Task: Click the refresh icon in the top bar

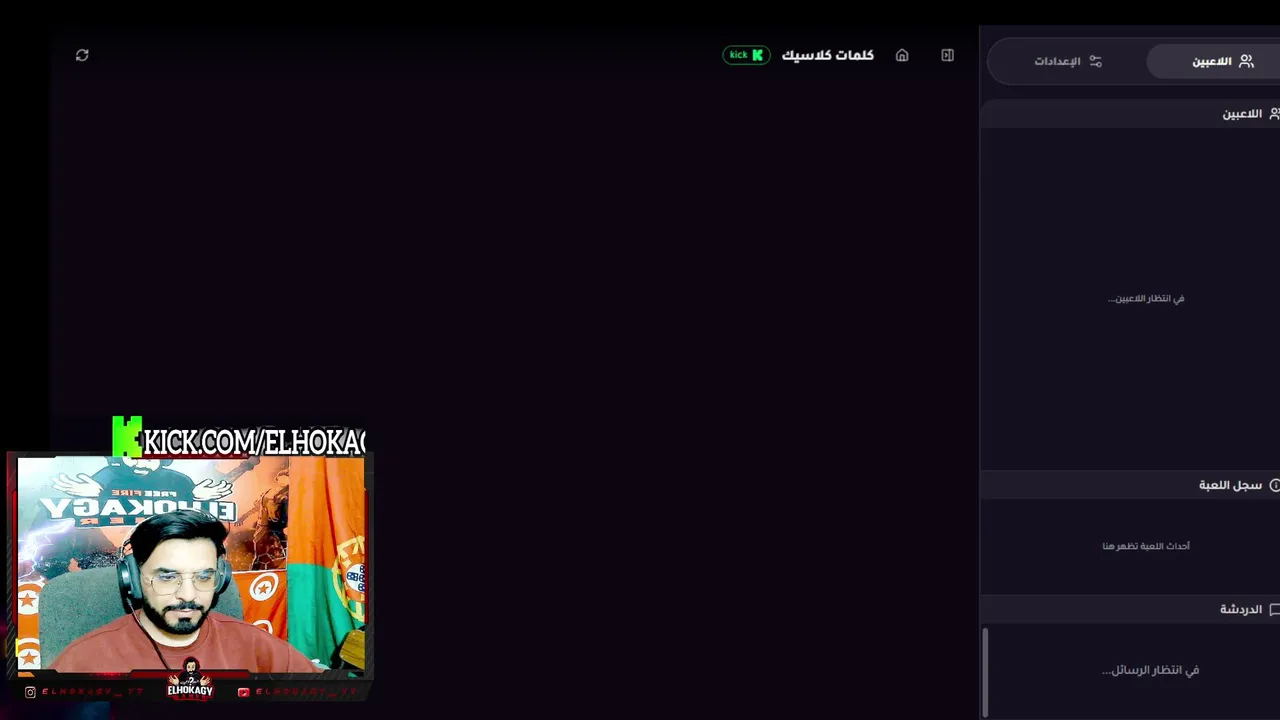Action: (82, 55)
